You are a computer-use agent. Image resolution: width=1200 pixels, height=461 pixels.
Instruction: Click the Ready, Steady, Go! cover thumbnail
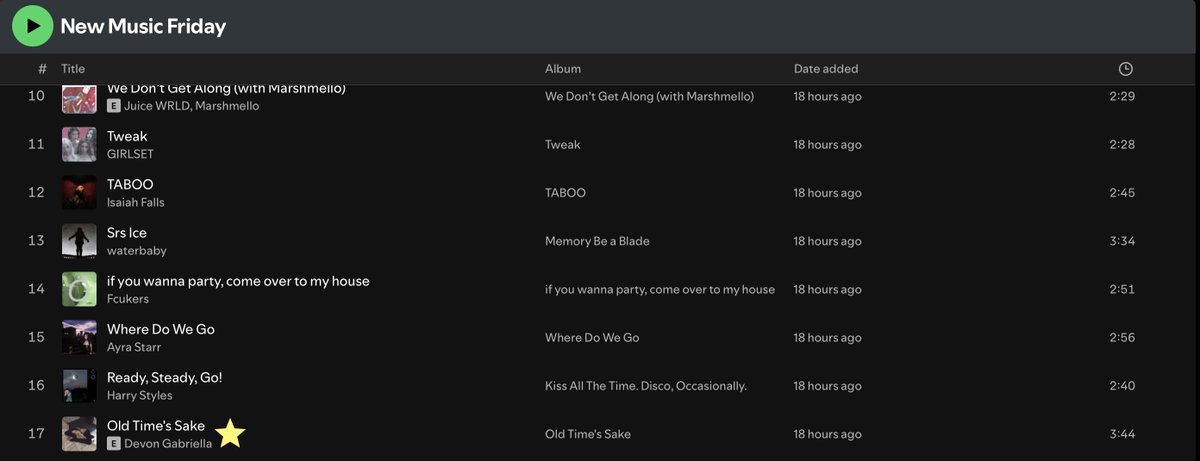point(79,385)
